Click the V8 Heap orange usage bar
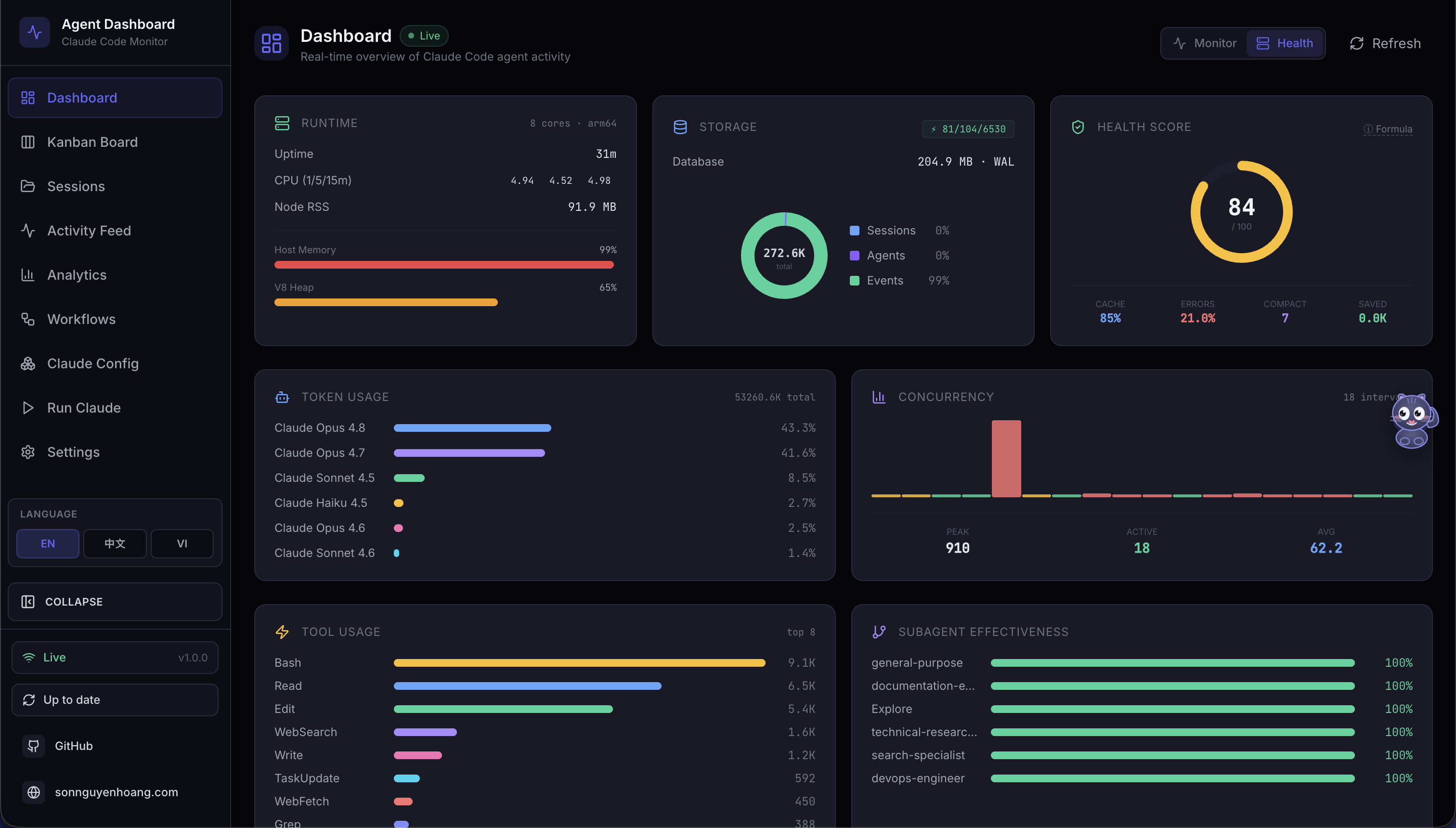 pyautogui.click(x=386, y=302)
